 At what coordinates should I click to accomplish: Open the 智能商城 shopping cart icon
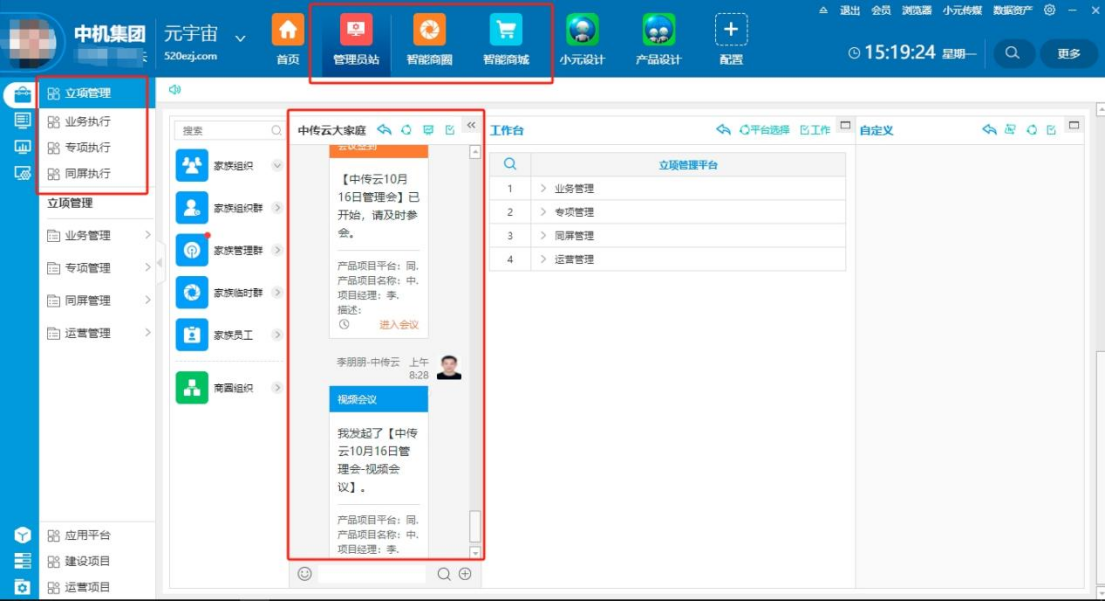pos(506,30)
